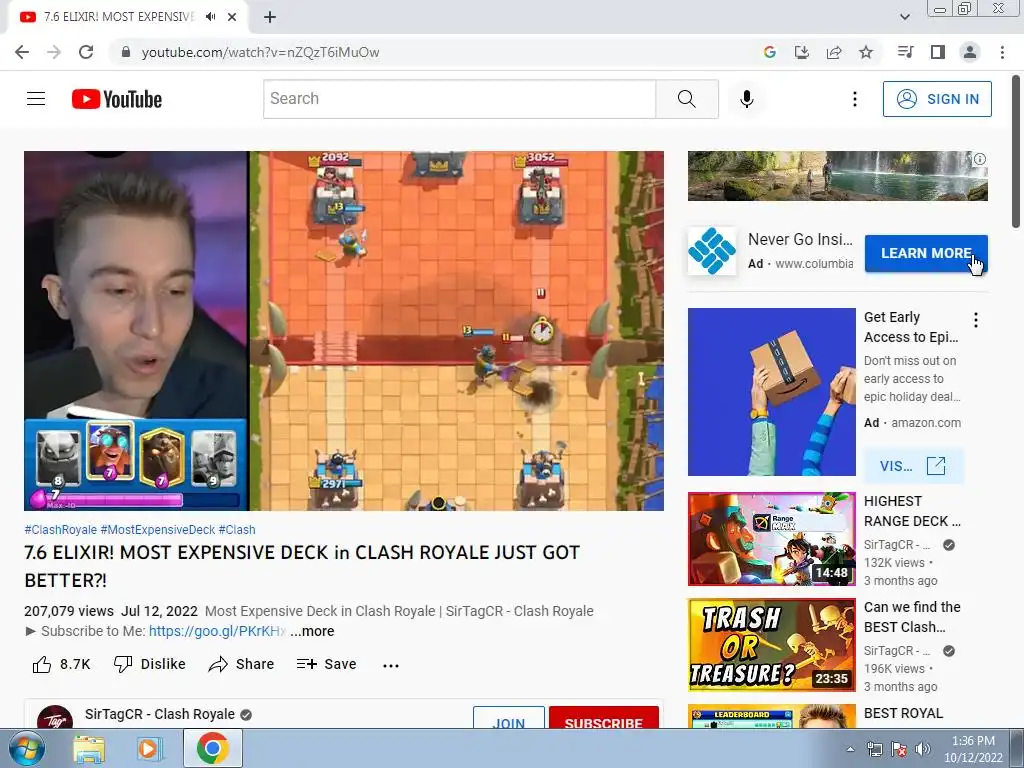Open the waterfall banner ad image

[x=837, y=176]
